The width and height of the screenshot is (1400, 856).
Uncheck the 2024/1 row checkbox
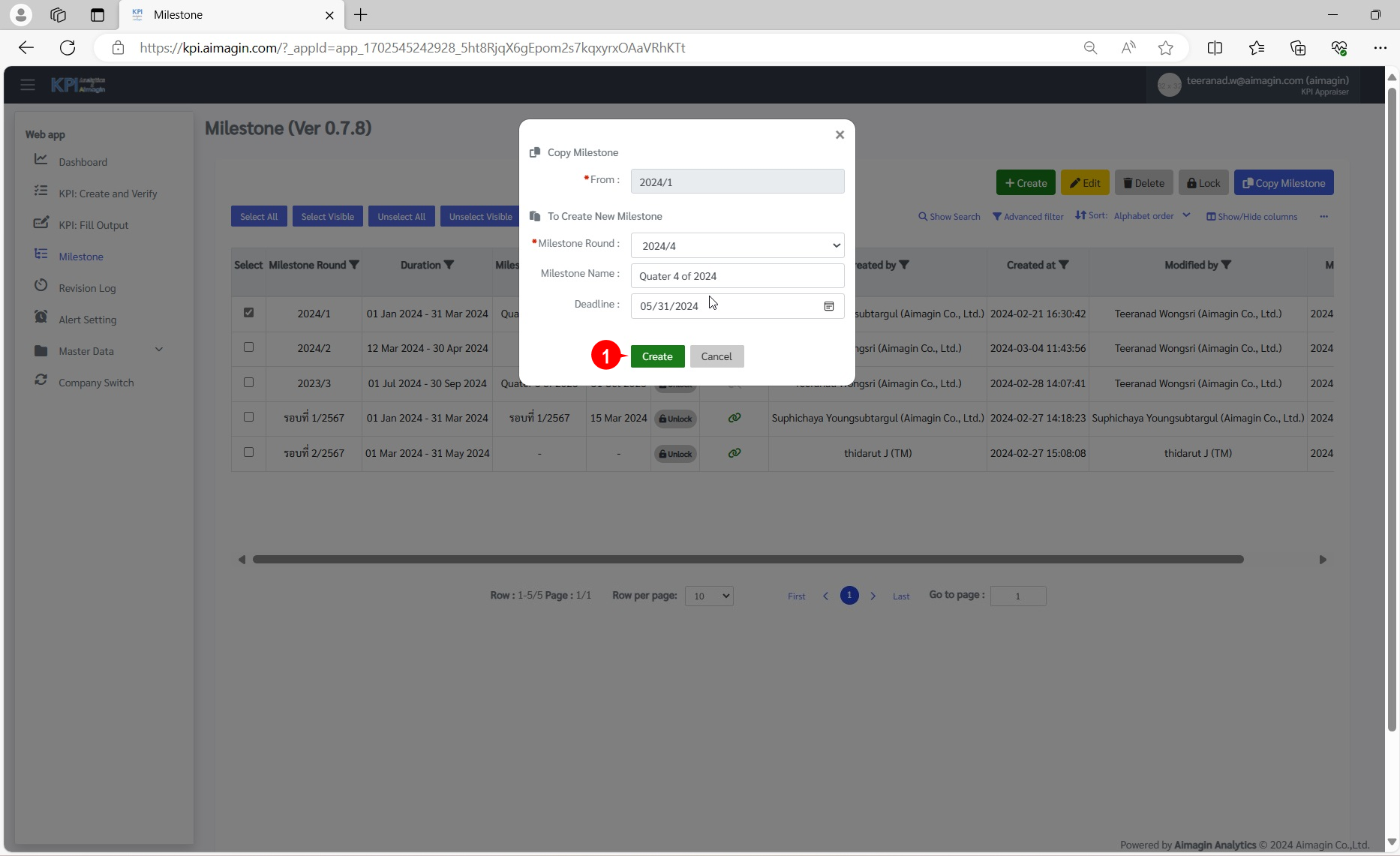[x=248, y=313]
